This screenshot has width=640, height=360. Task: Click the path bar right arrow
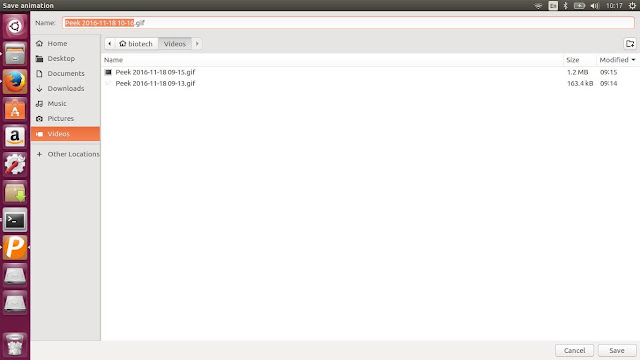197,44
